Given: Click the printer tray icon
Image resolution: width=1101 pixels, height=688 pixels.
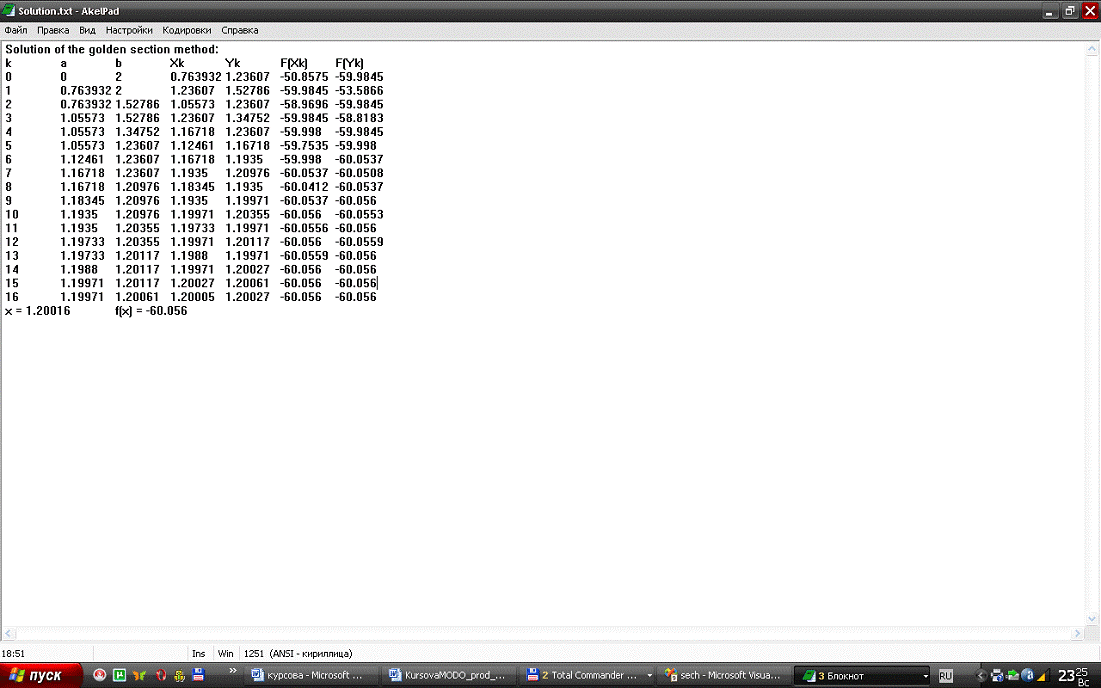Looking at the screenshot, I should tap(997, 676).
